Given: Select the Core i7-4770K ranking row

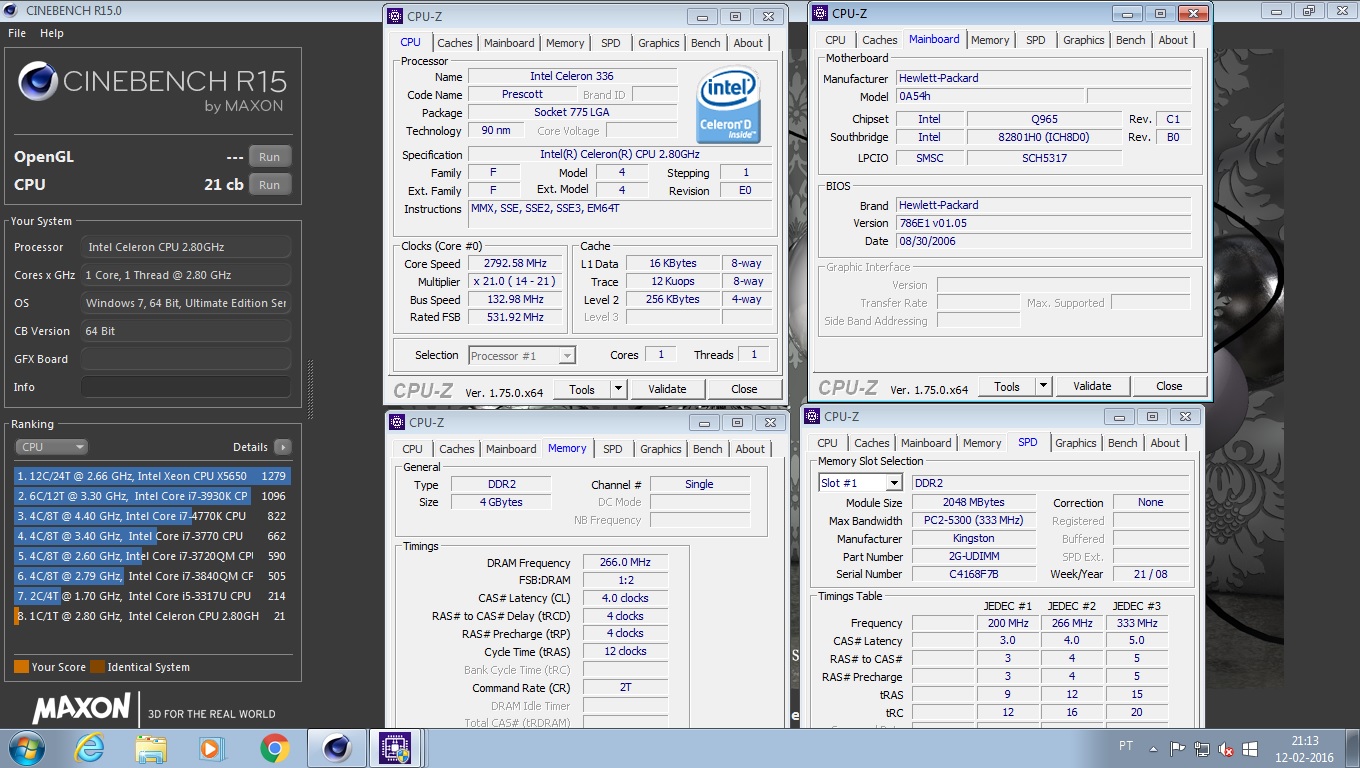Looking at the screenshot, I should pos(152,516).
